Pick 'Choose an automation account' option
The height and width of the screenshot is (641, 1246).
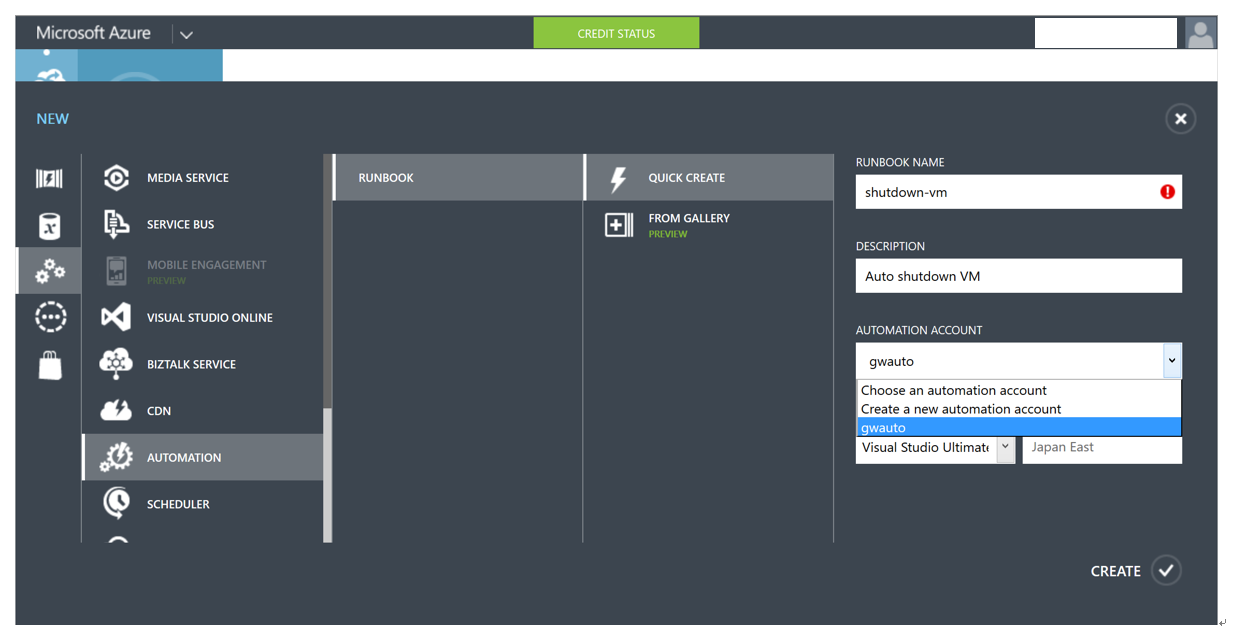1019,390
